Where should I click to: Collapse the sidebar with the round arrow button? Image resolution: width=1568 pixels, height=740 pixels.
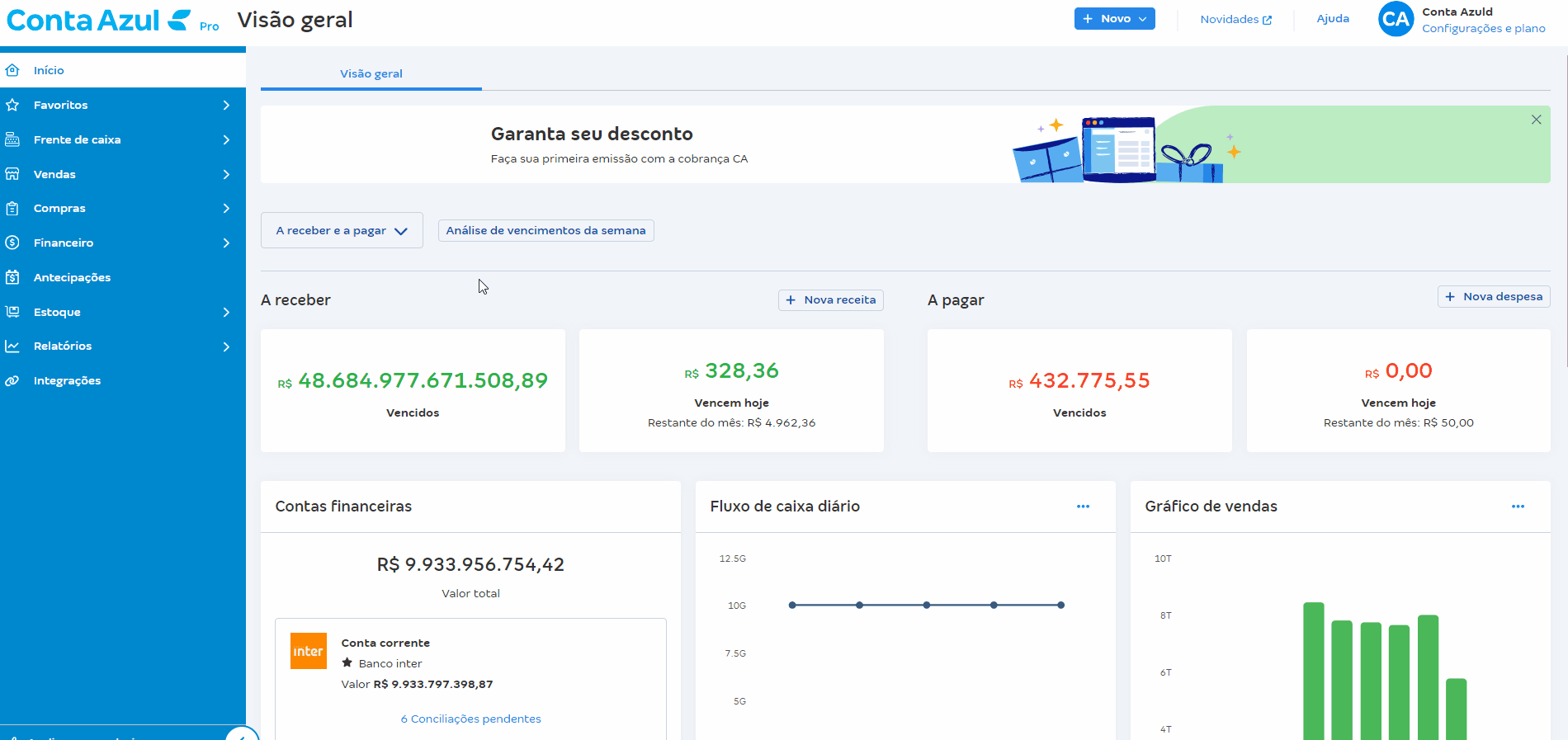pyautogui.click(x=242, y=734)
